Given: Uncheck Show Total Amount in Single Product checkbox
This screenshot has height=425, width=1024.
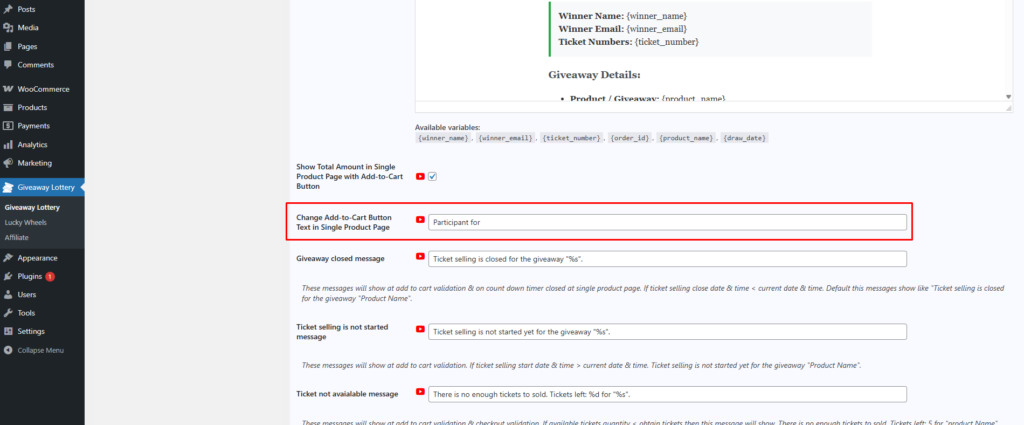Looking at the screenshot, I should coord(433,177).
